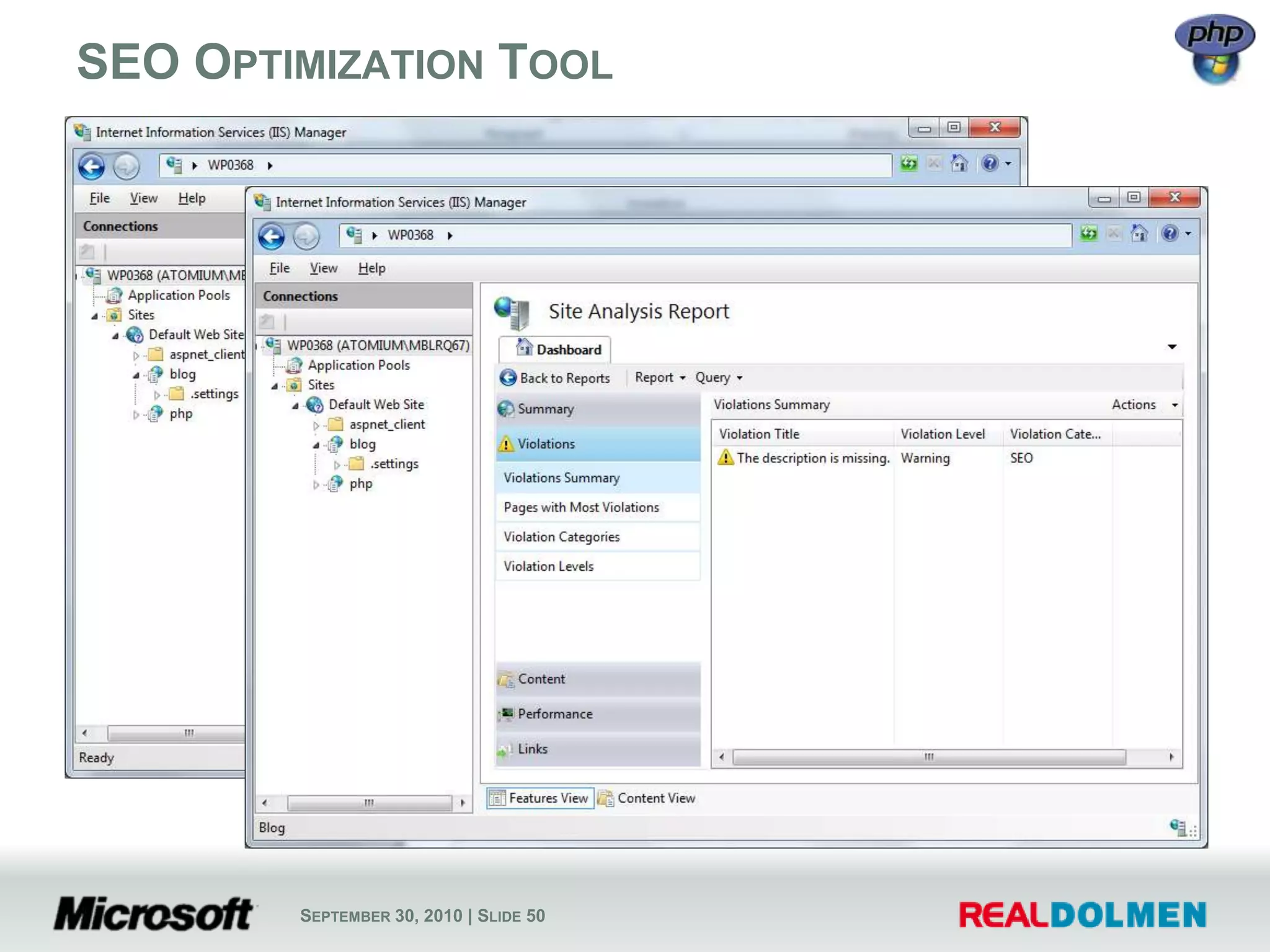1270x952 pixels.
Task: Click the home icon in the front window toolbar
Action: pos(1139,233)
